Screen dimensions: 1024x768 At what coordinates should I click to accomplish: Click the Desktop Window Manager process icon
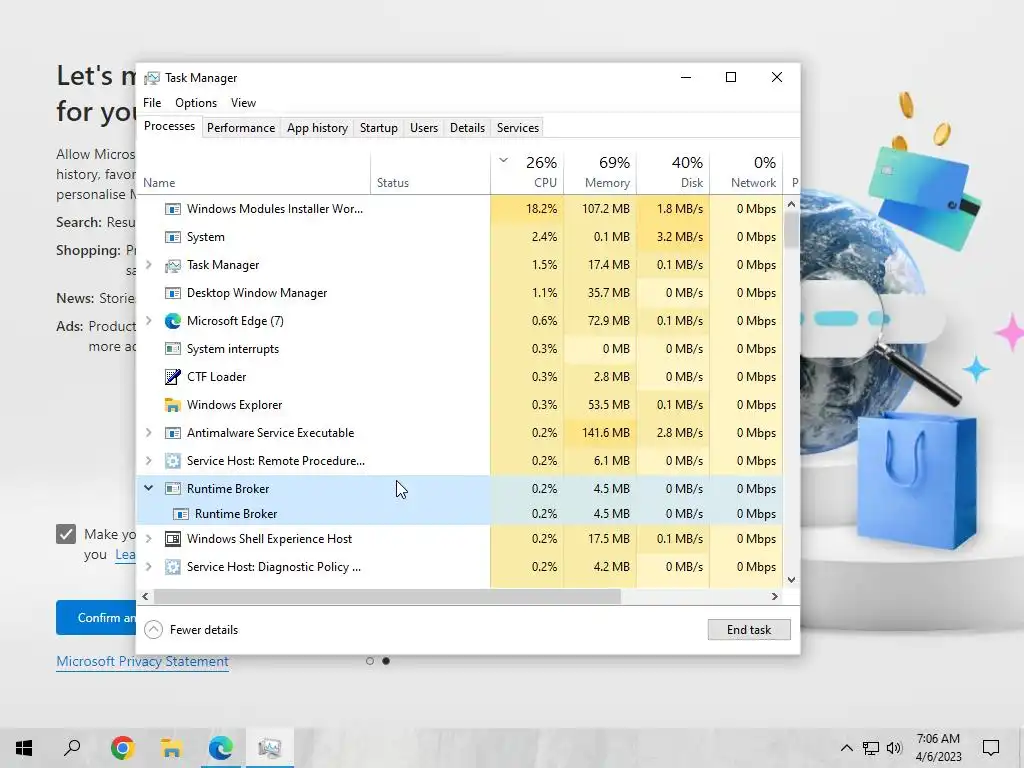pos(172,293)
